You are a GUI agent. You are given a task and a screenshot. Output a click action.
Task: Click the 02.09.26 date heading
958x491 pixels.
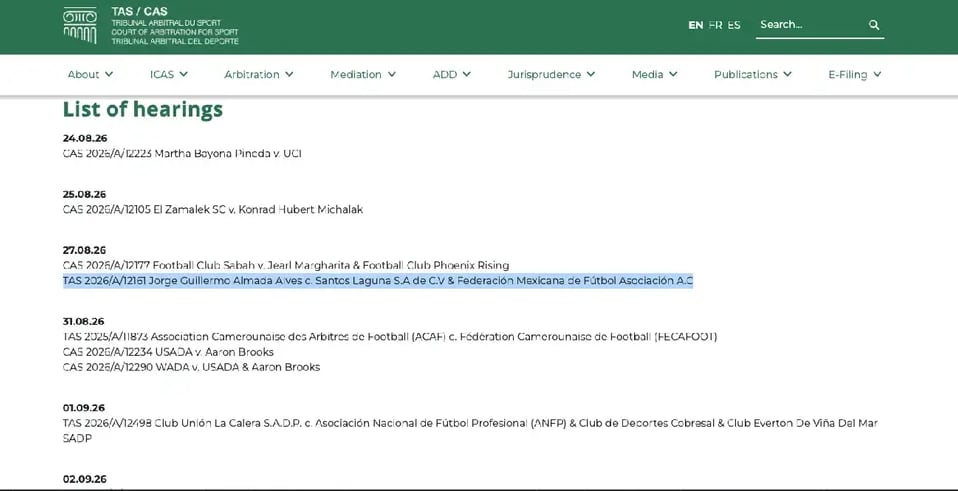click(x=85, y=480)
